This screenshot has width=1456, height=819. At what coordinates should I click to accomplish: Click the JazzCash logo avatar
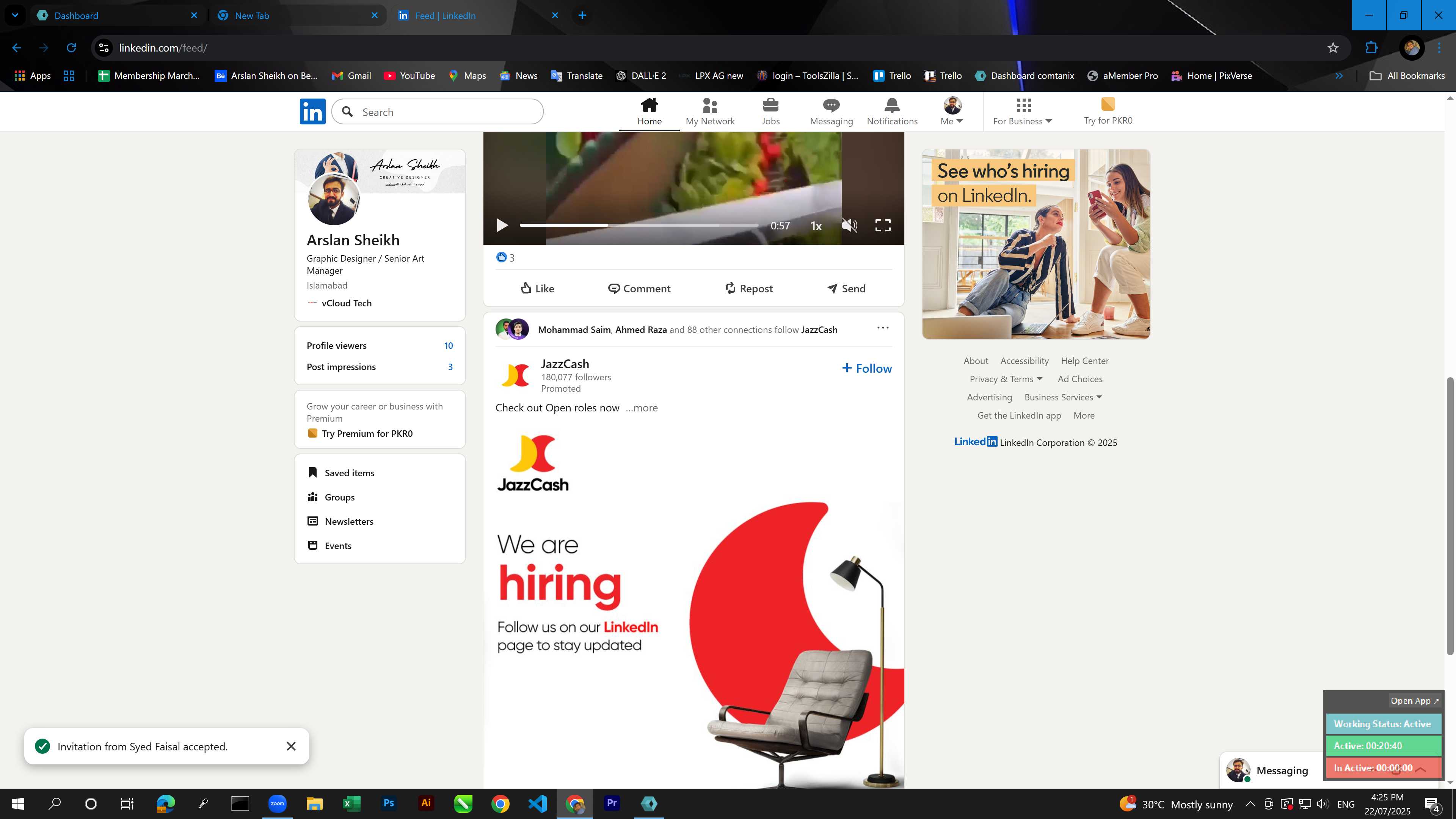(x=515, y=375)
